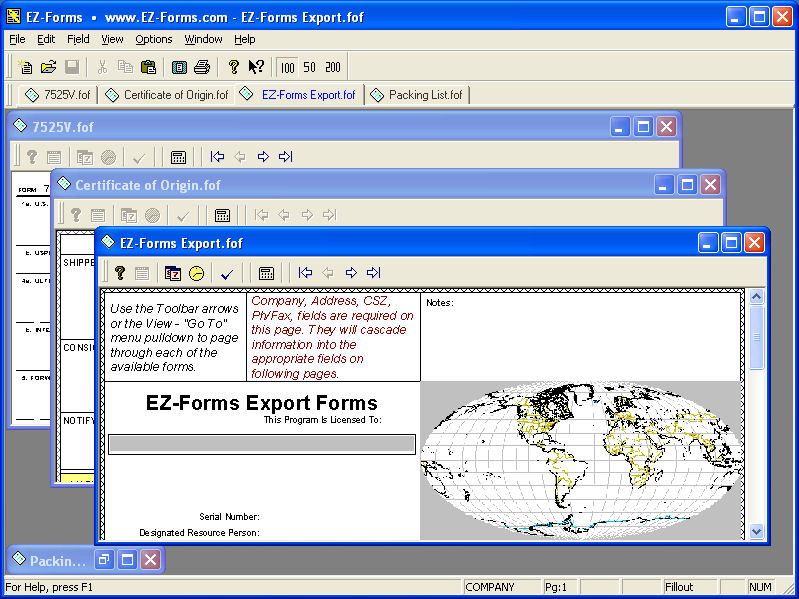799x599 pixels.
Task: Click the Paste clipboard icon
Action: coord(148,67)
